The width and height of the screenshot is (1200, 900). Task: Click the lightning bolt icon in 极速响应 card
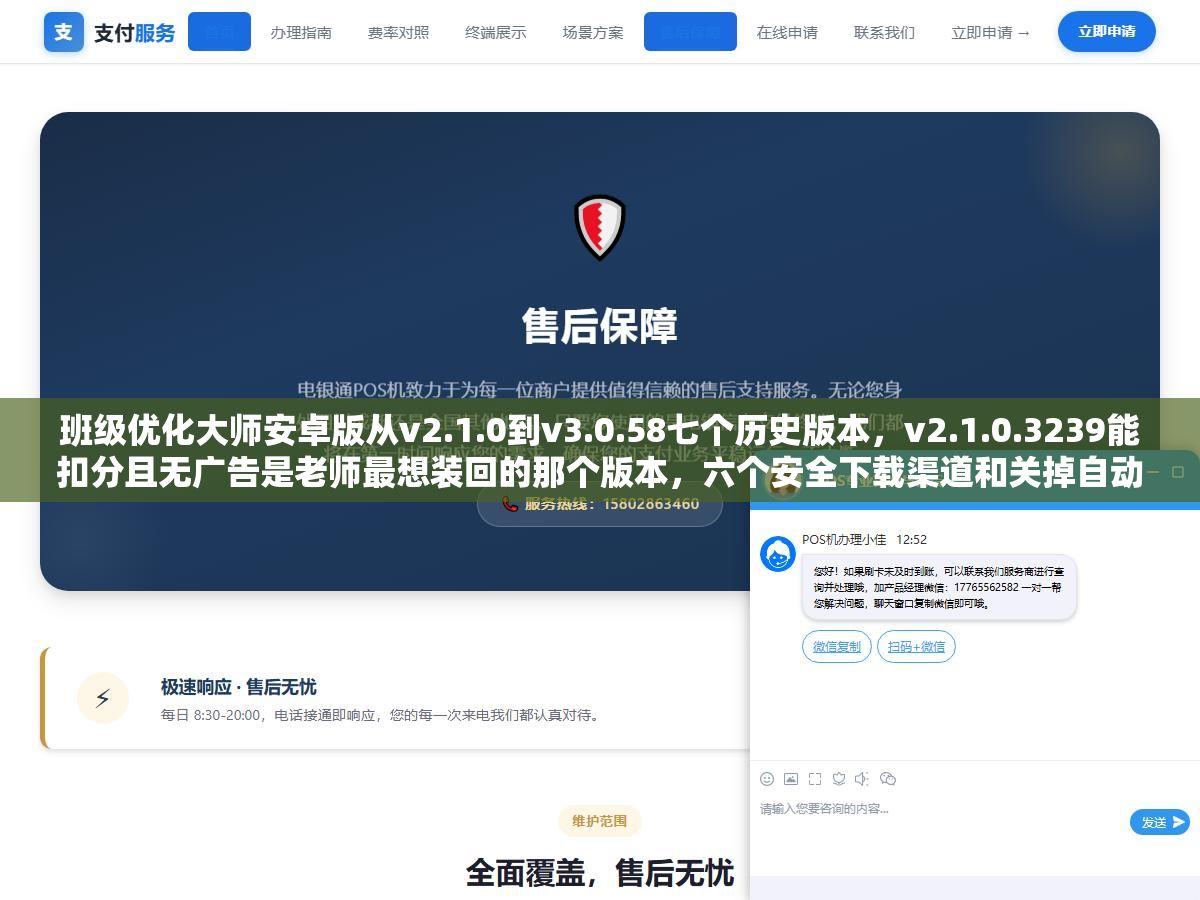point(103,697)
